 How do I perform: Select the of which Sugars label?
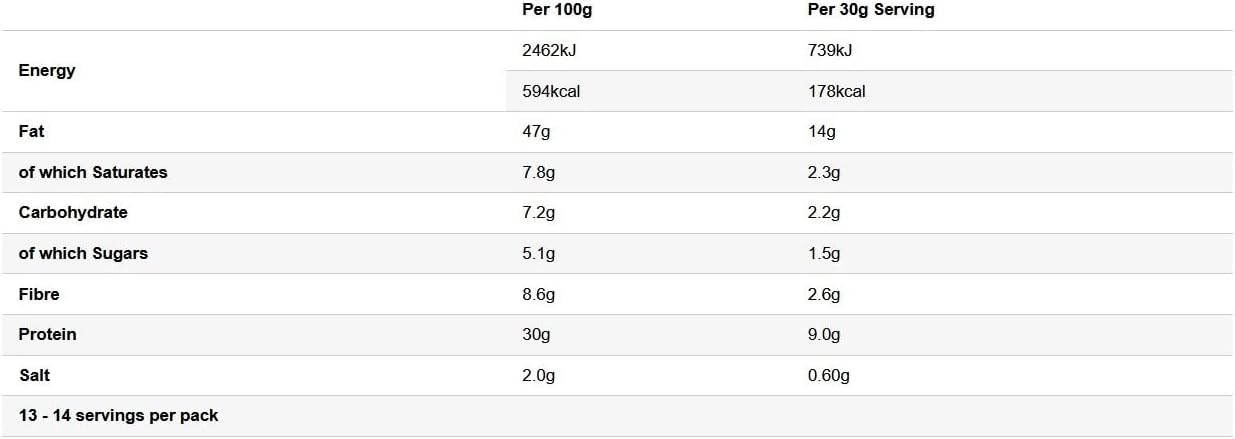[83, 253]
